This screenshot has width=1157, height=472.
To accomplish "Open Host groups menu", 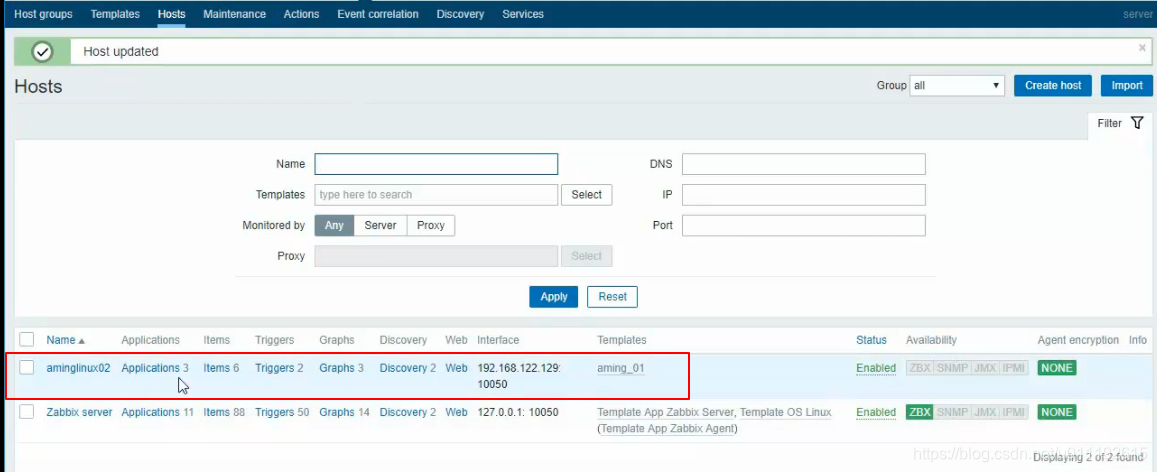I will [44, 14].
